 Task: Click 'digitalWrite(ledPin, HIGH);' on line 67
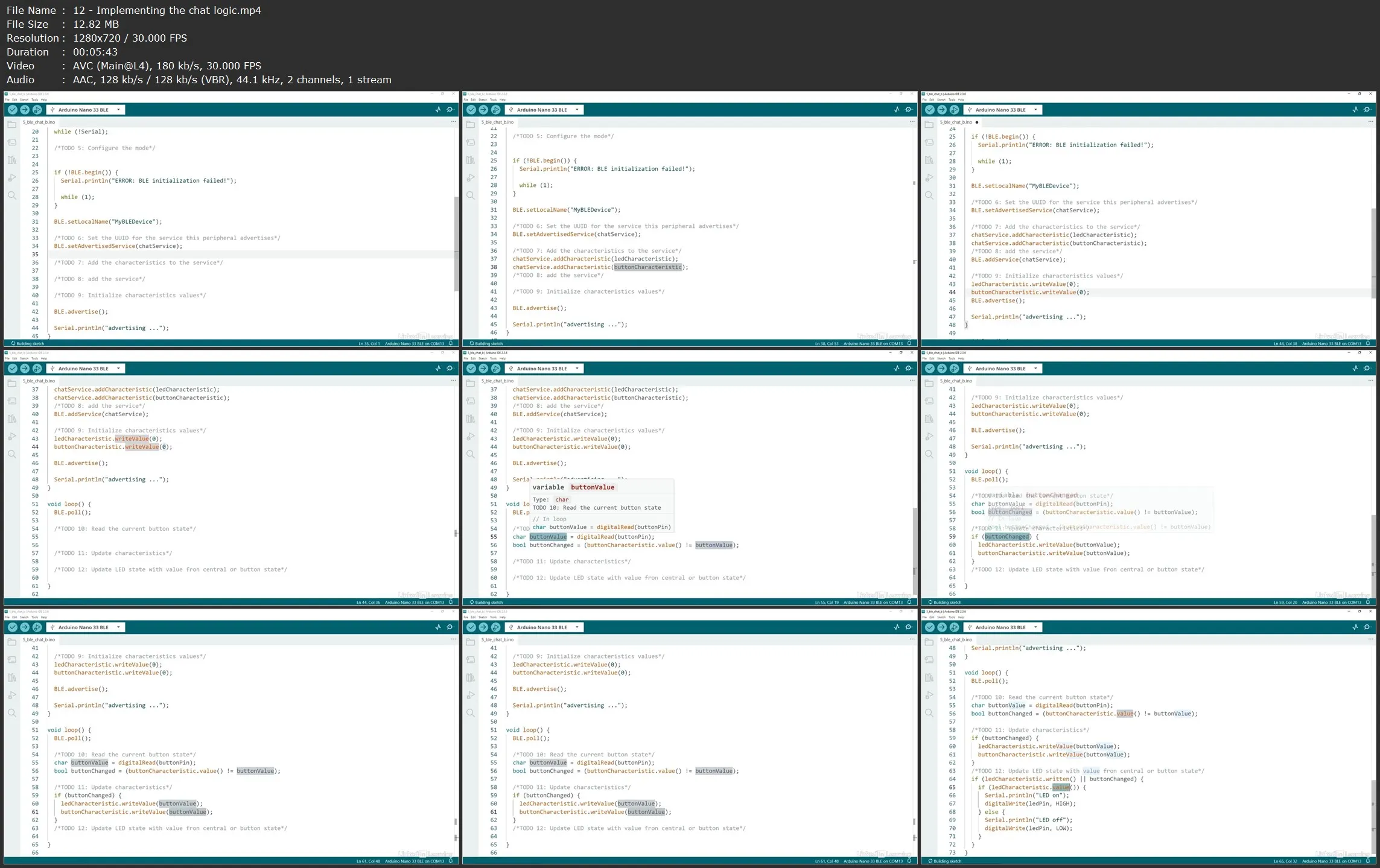tap(1030, 804)
